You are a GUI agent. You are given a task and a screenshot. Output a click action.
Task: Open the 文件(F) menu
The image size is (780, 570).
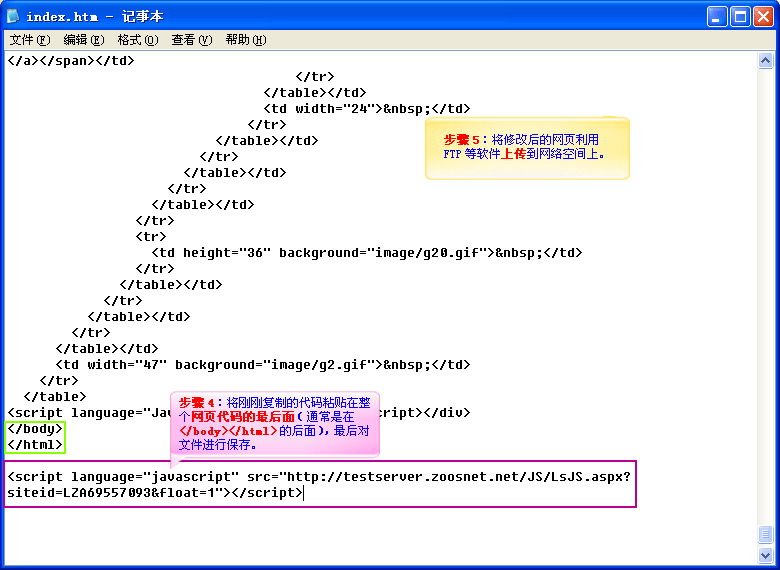click(29, 40)
